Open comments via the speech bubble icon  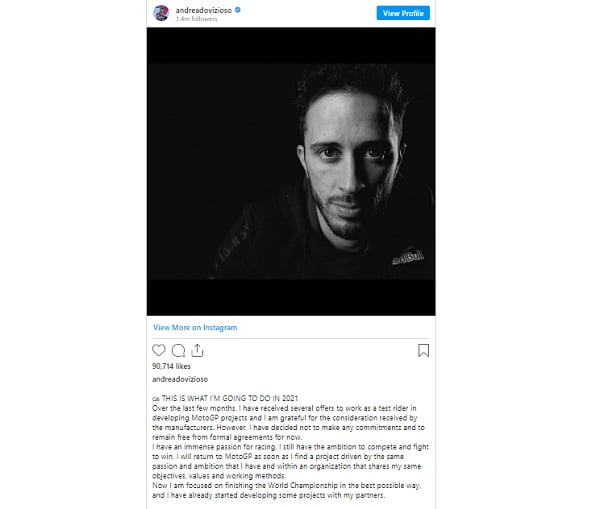178,350
